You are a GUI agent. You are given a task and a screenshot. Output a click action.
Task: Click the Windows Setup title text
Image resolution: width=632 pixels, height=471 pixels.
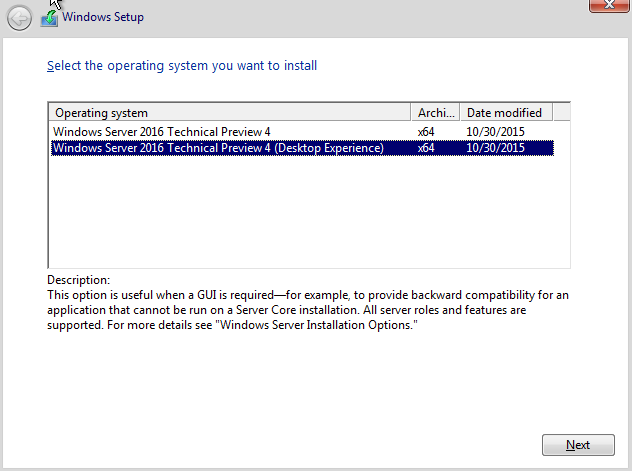coord(103,17)
